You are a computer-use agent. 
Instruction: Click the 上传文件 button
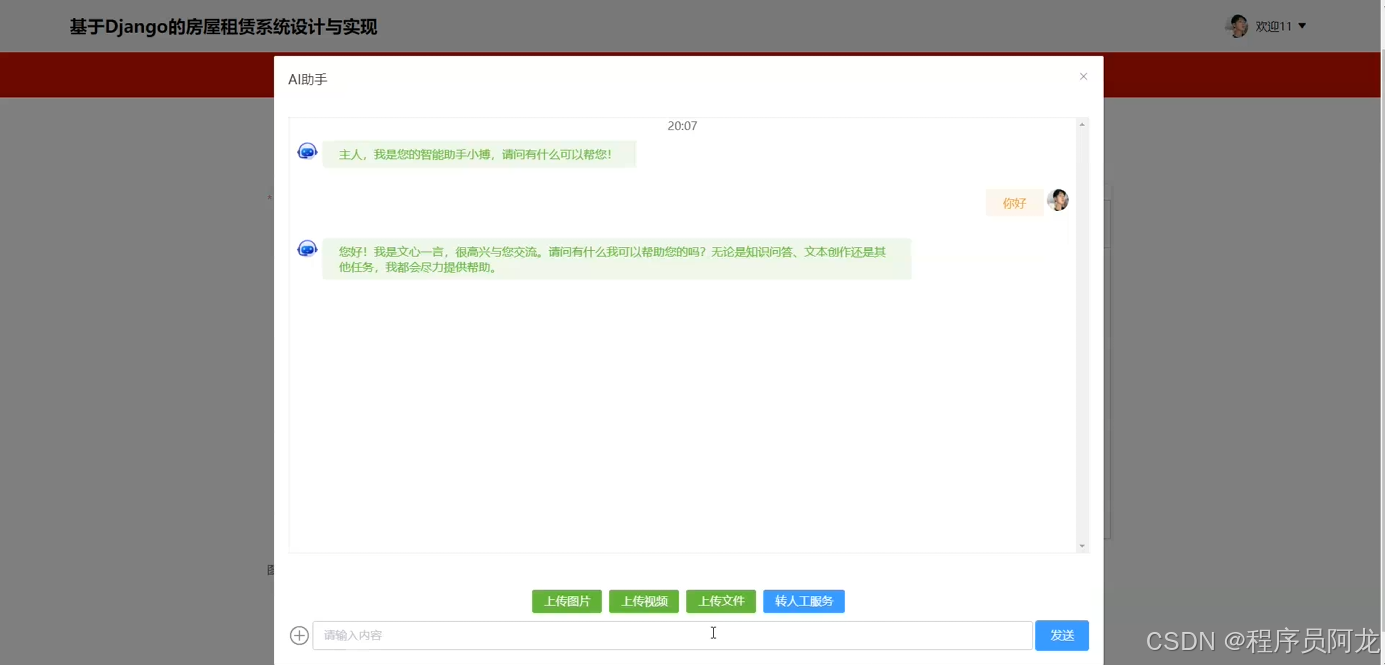tap(721, 601)
